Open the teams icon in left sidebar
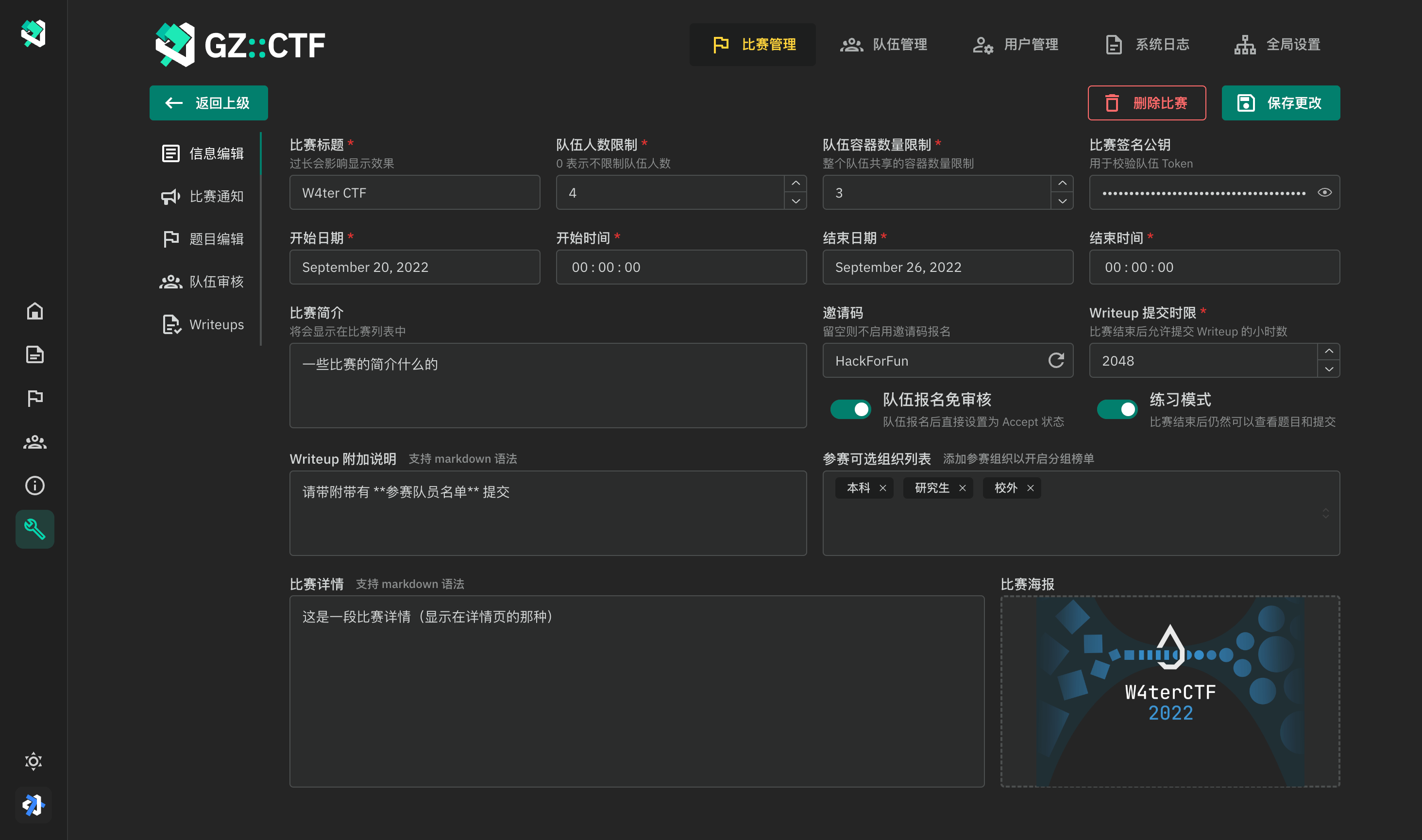The width and height of the screenshot is (1422, 840). click(x=34, y=442)
